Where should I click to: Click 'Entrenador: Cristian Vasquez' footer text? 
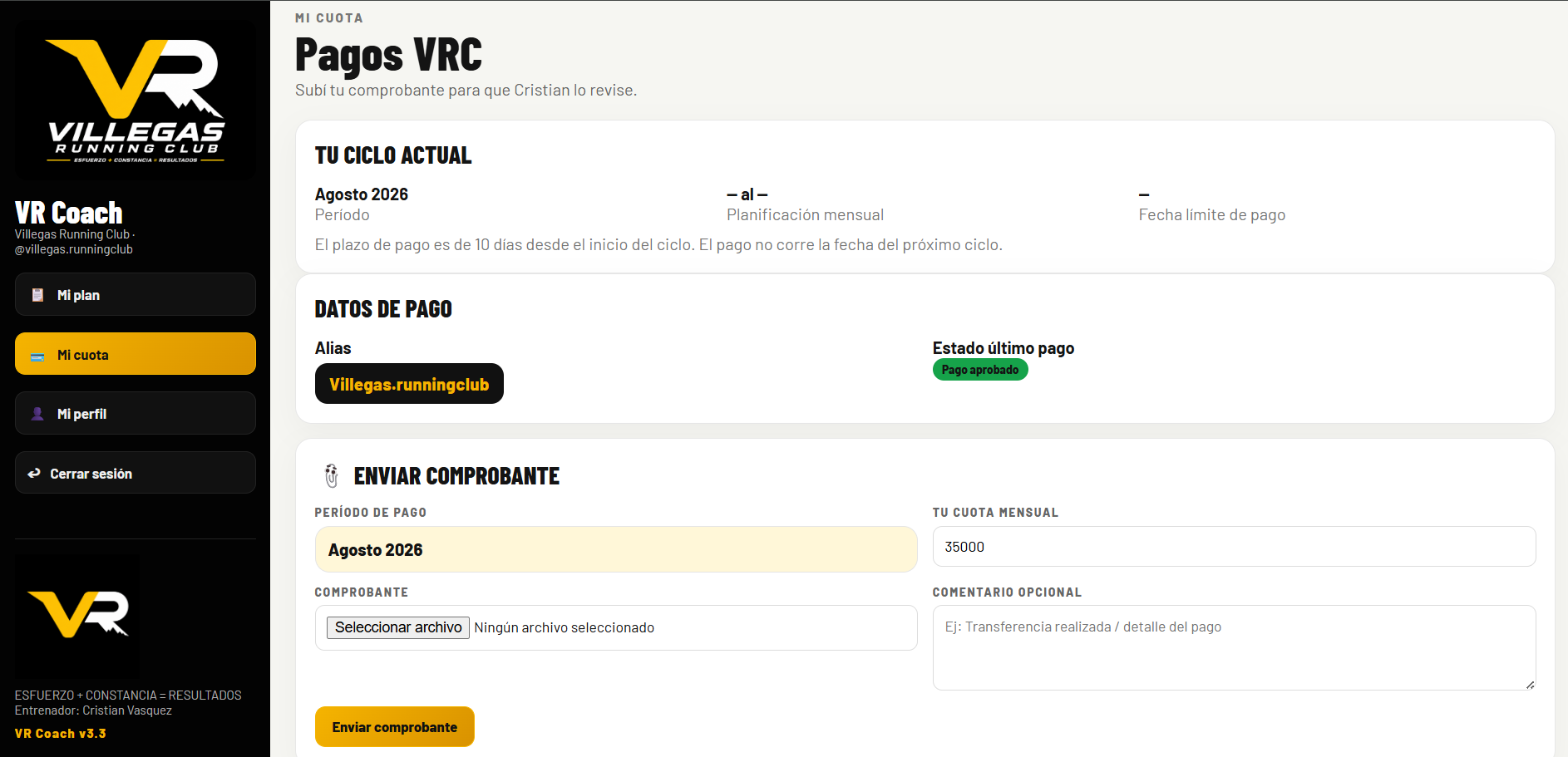93,710
